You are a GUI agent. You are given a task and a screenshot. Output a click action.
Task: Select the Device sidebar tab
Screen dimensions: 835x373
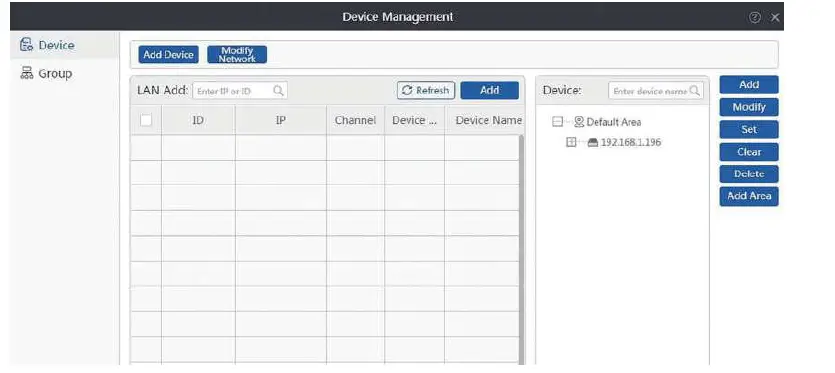64,45
